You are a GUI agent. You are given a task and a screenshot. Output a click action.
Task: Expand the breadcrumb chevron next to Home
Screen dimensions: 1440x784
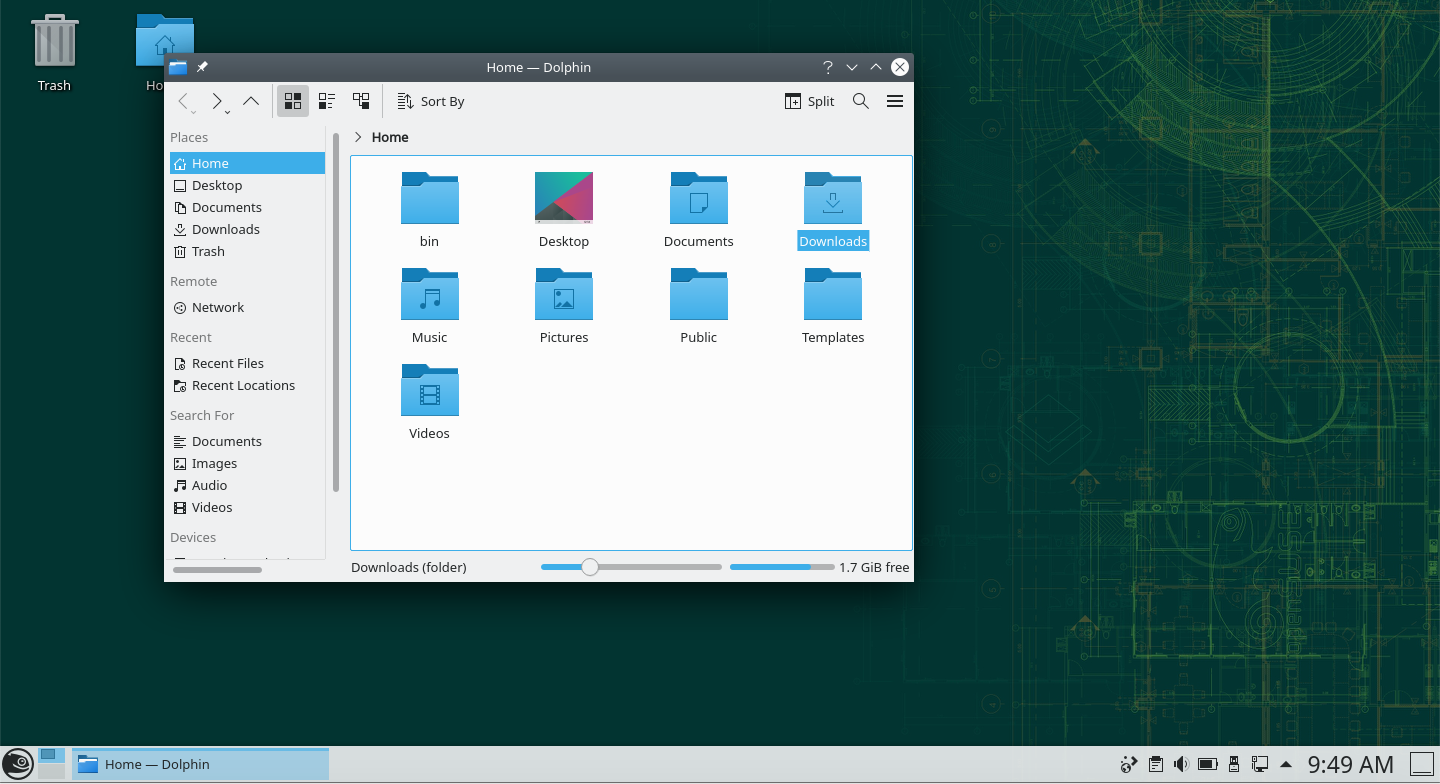pyautogui.click(x=358, y=137)
